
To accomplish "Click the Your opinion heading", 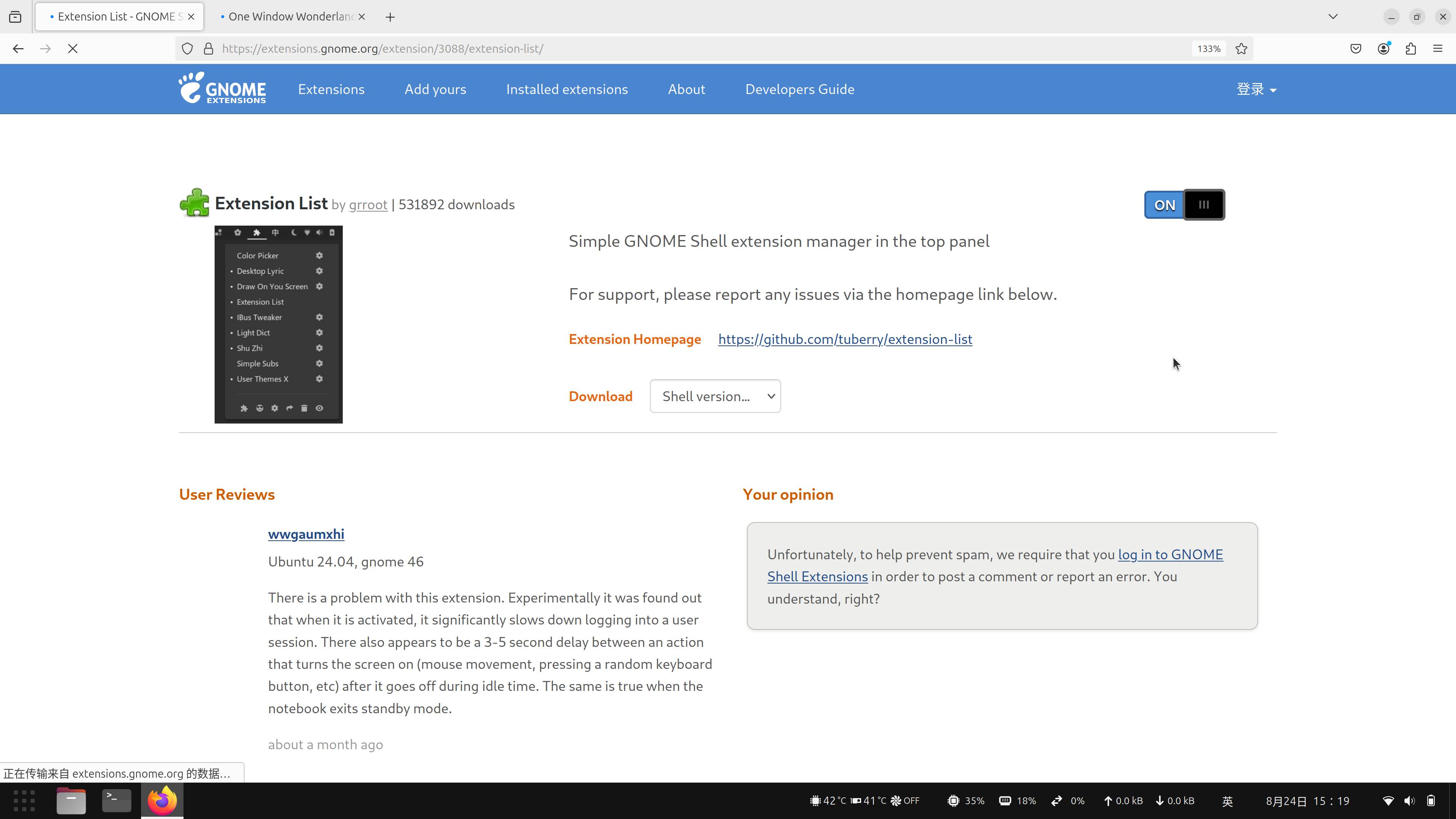I will point(788,494).
